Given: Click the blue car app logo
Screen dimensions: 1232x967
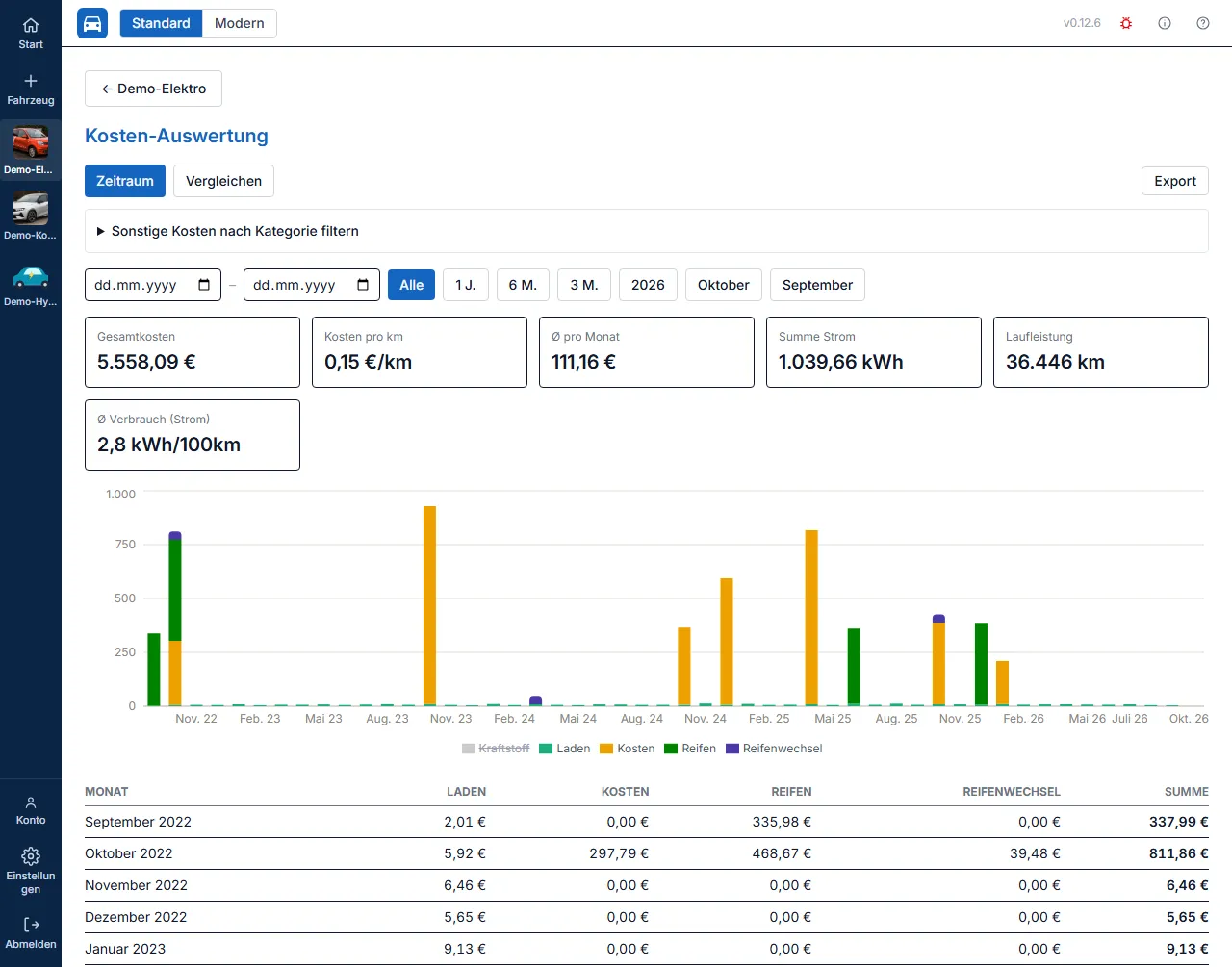Looking at the screenshot, I should pos(92,23).
